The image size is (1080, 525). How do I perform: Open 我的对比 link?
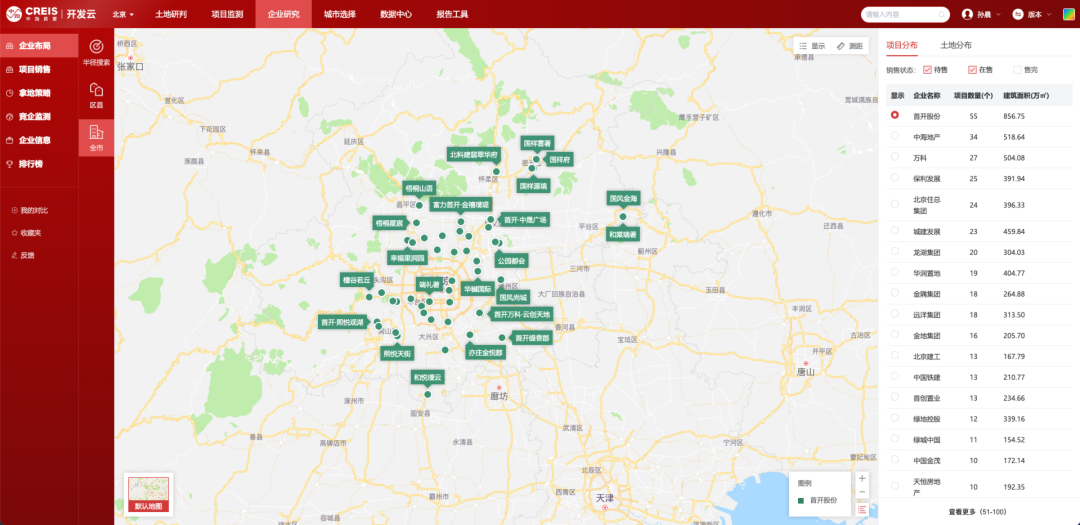coord(30,210)
